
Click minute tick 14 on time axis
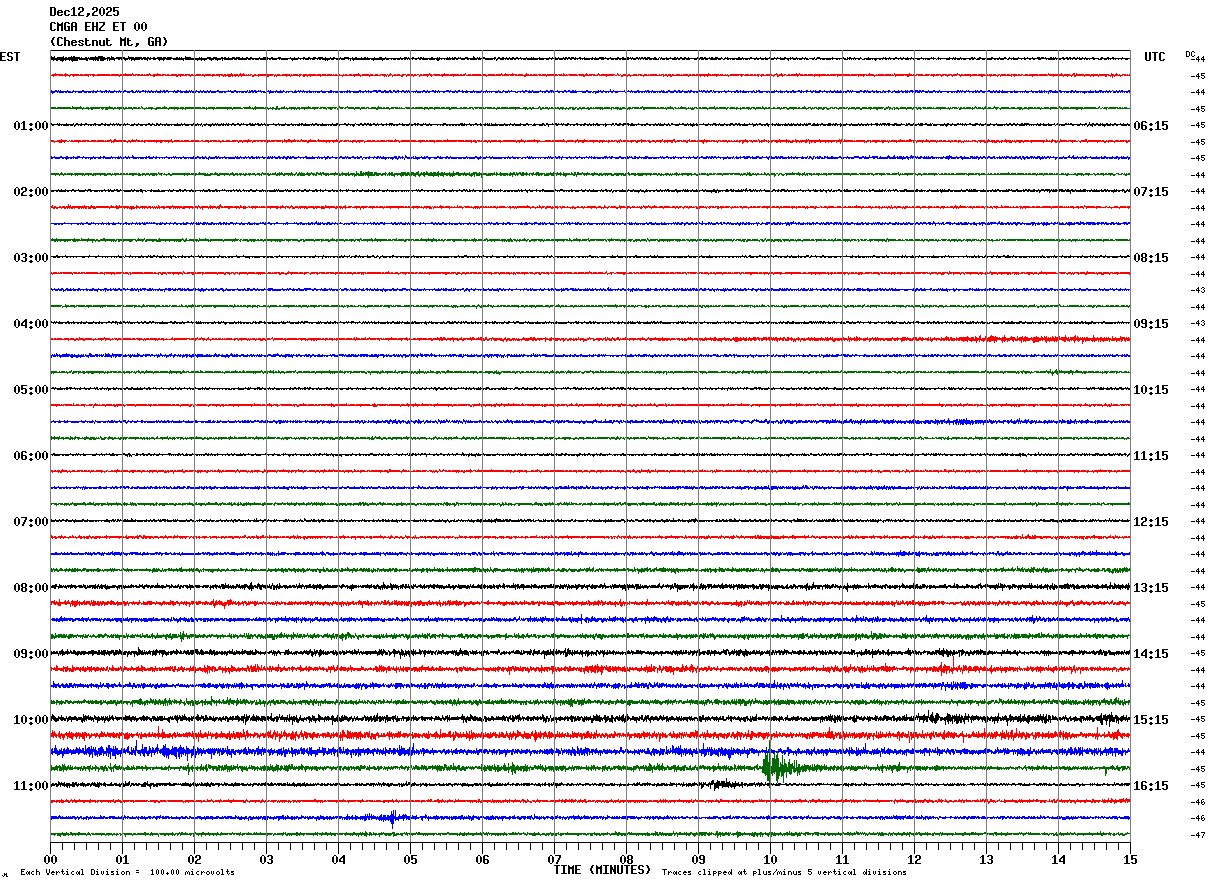1058,859
